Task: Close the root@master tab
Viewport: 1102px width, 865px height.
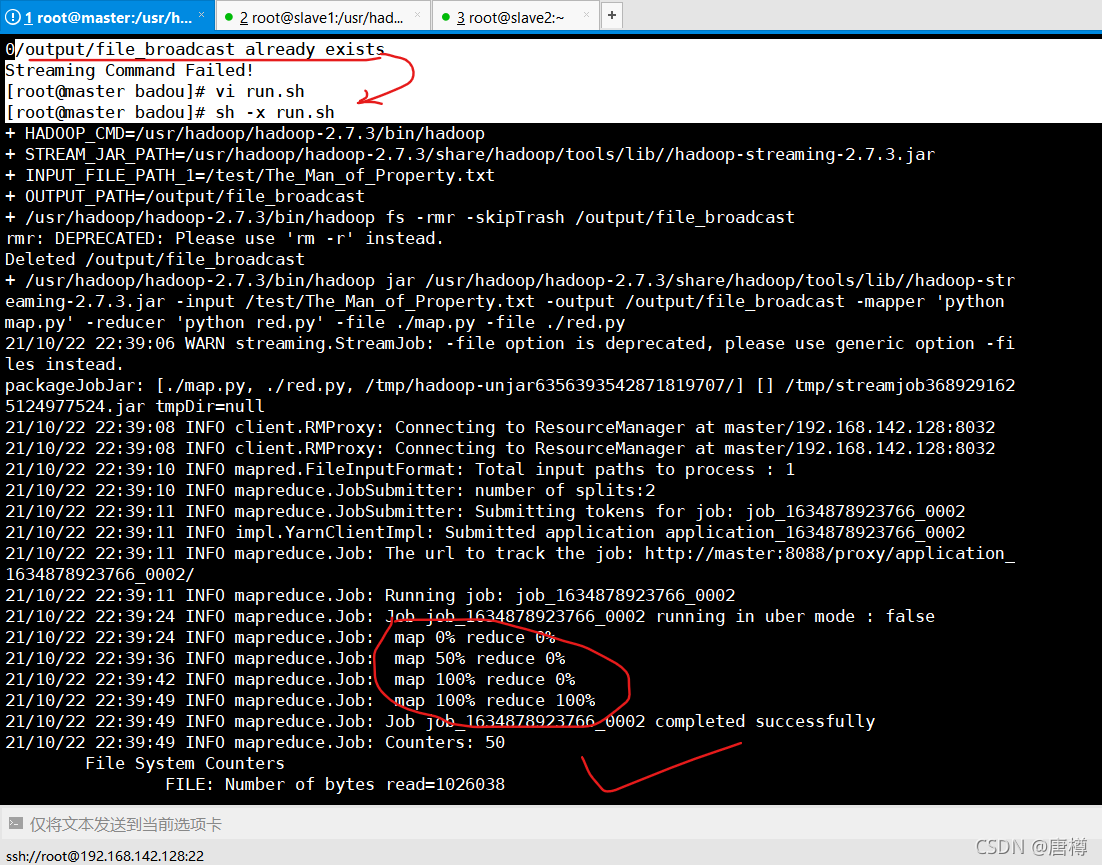Action: point(202,15)
